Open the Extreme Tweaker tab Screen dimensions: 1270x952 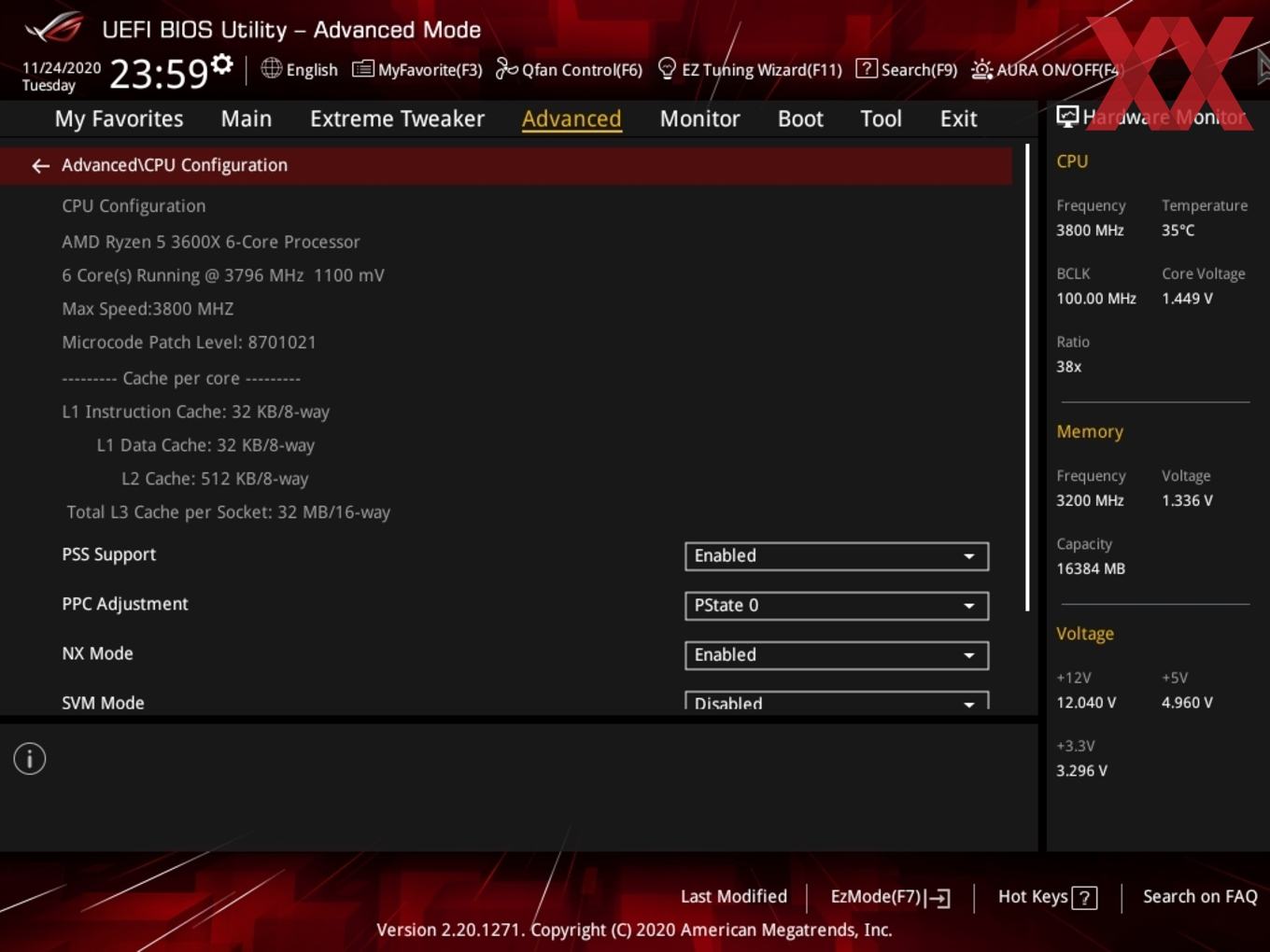(397, 119)
